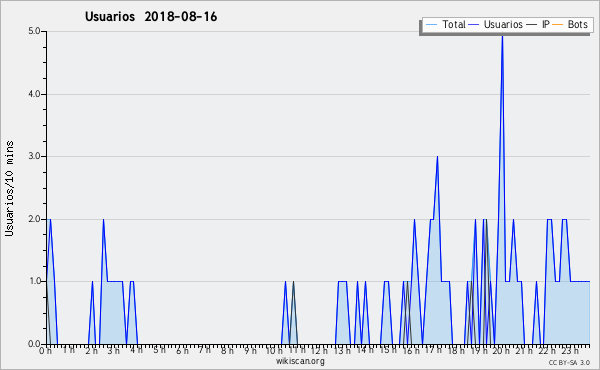Click the Usuarios/10 mins axis title
Viewport: 600px width, 370px height.
tap(9, 189)
